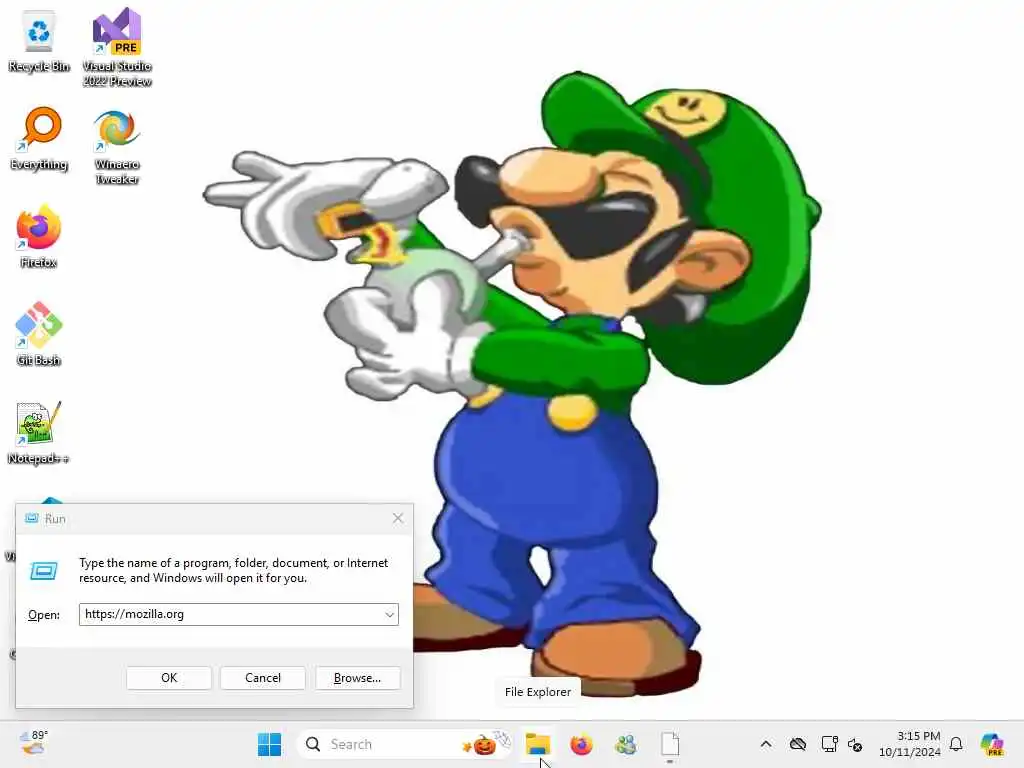Open Visual Studio 2022 Preview shortcut

point(117,47)
